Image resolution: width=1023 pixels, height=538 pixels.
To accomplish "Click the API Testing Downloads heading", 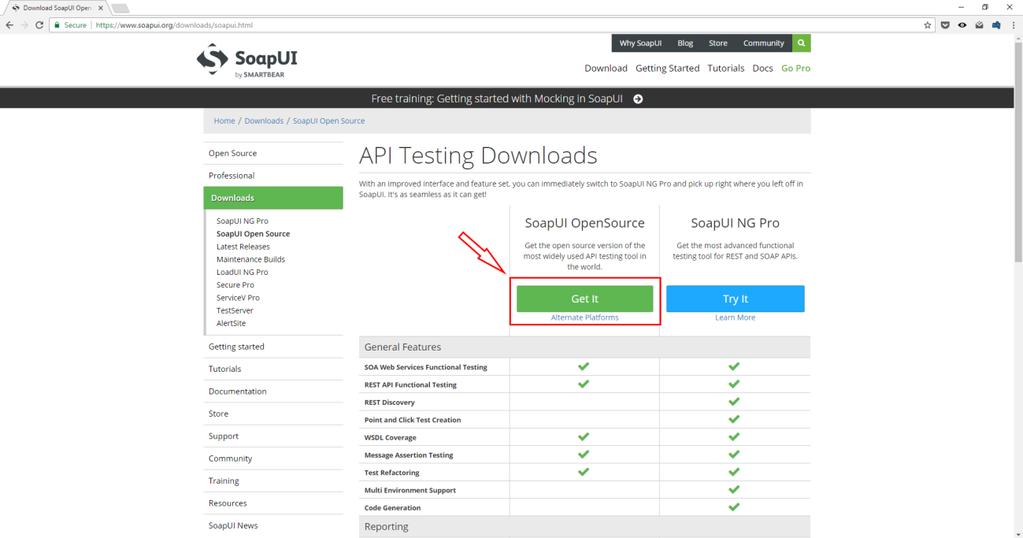I will tap(478, 155).
